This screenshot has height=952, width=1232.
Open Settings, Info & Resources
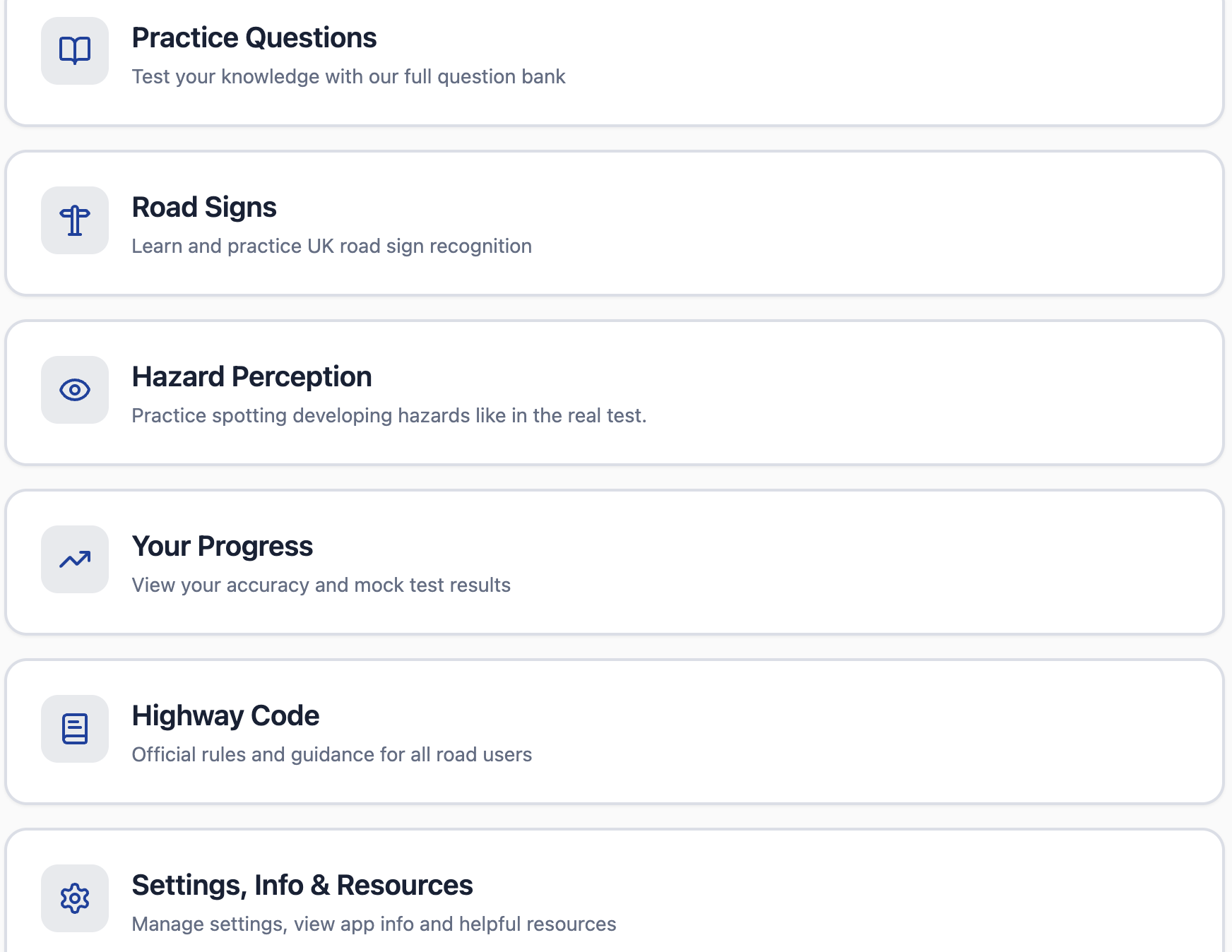302,885
